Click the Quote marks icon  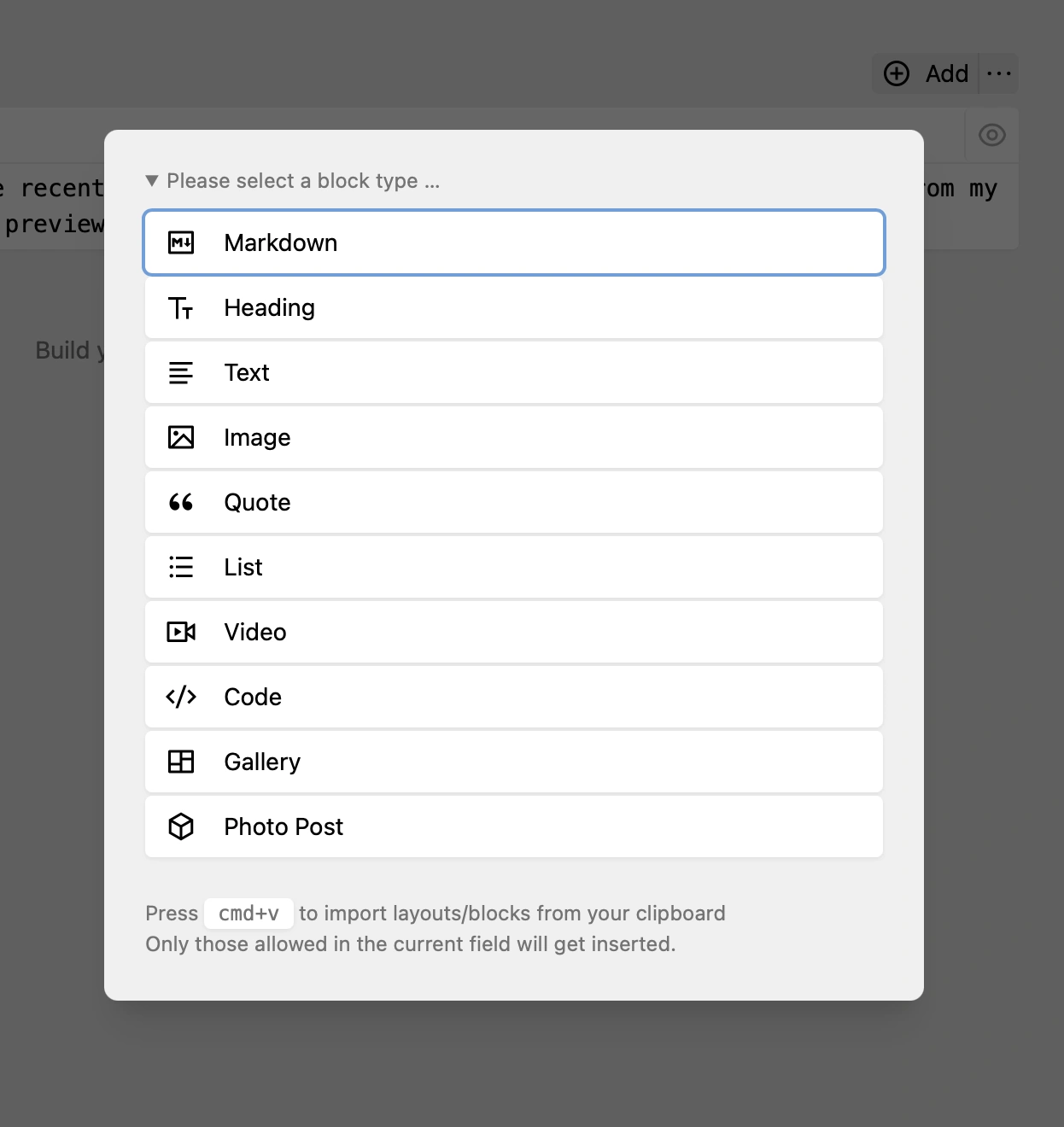181,502
